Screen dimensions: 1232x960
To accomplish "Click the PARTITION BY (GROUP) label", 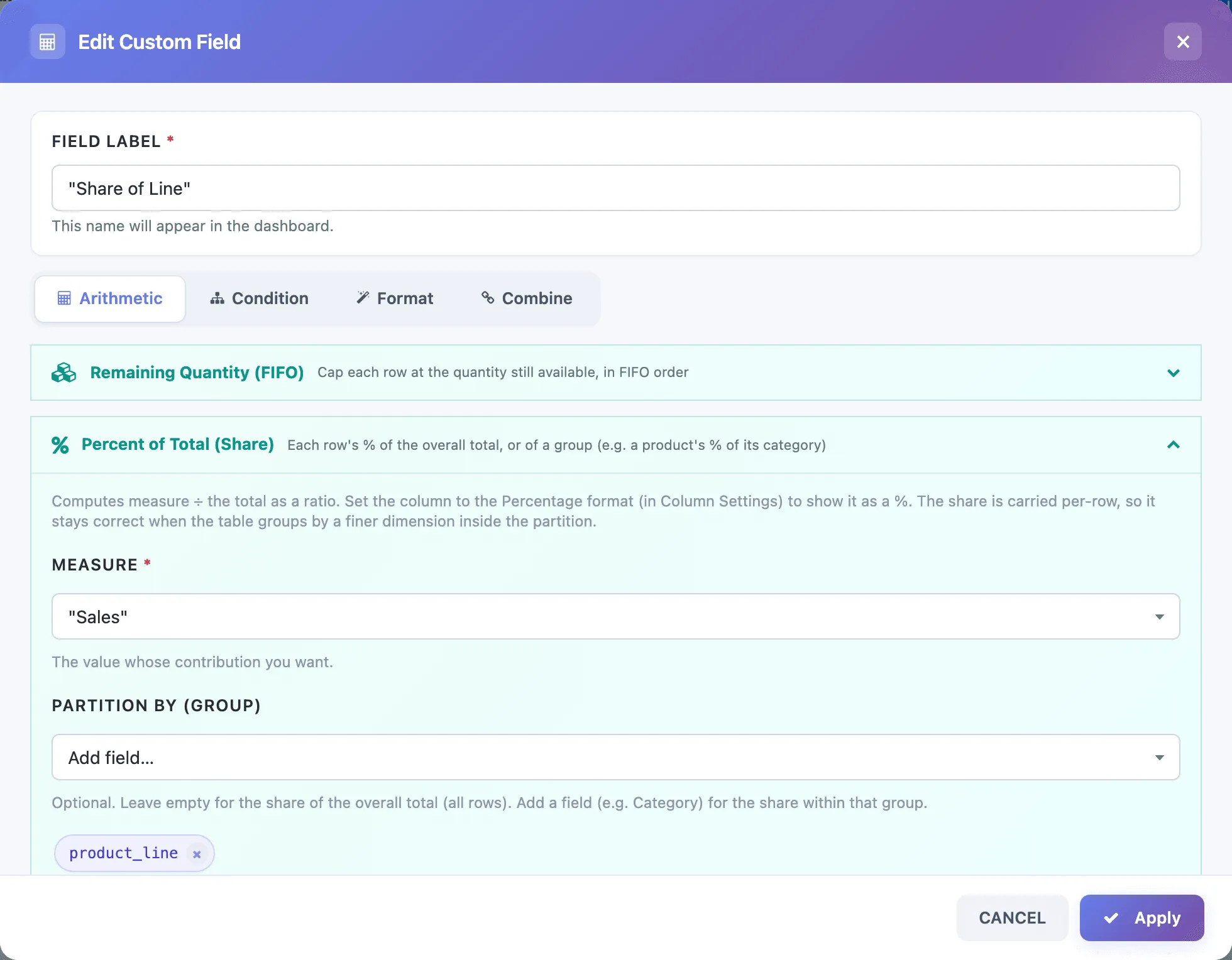I will (156, 706).
